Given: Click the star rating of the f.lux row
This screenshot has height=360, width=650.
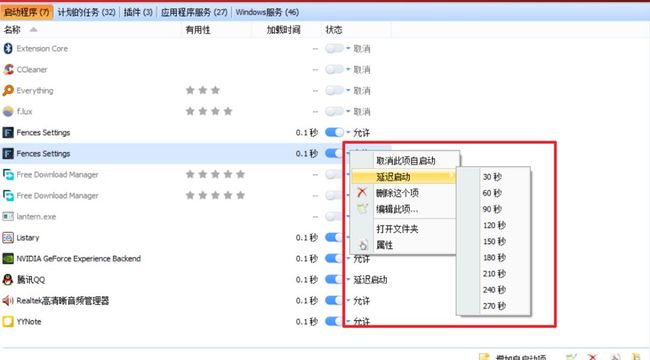Looking at the screenshot, I should tap(209, 111).
